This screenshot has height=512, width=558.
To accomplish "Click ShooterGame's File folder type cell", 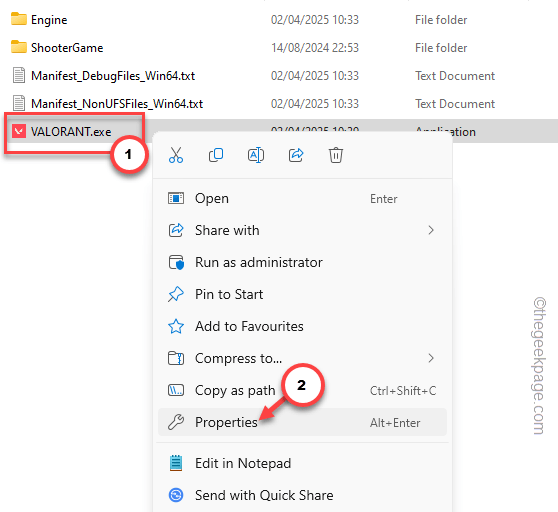I will pos(441,48).
